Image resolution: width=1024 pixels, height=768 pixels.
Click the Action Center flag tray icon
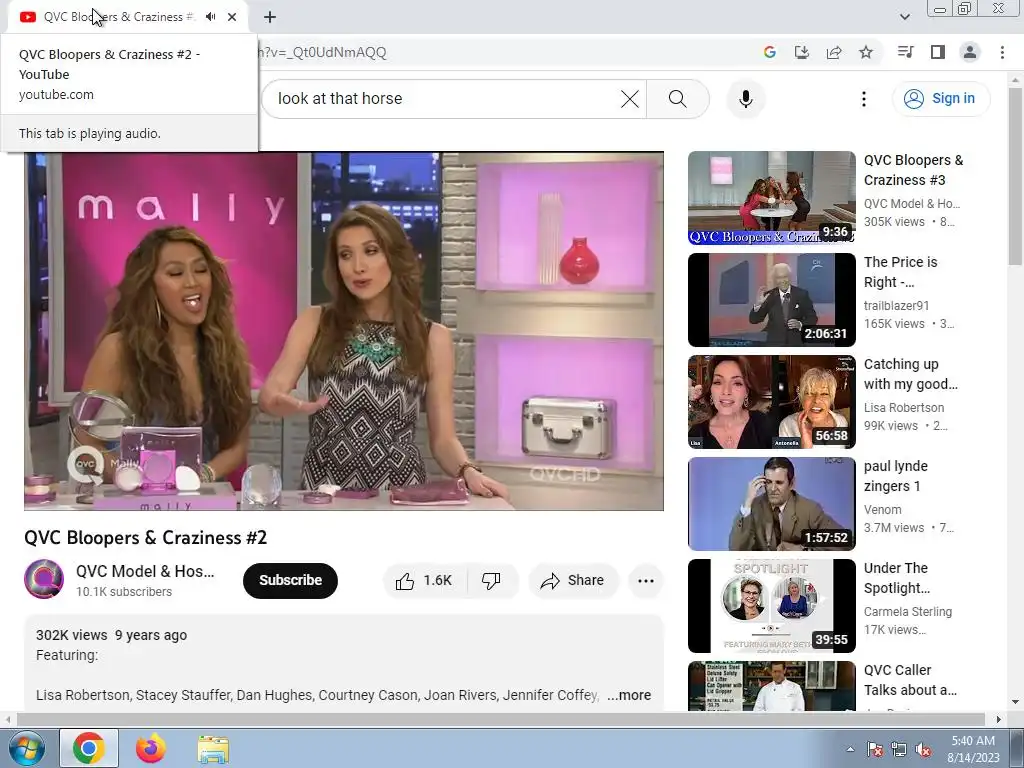coord(874,749)
